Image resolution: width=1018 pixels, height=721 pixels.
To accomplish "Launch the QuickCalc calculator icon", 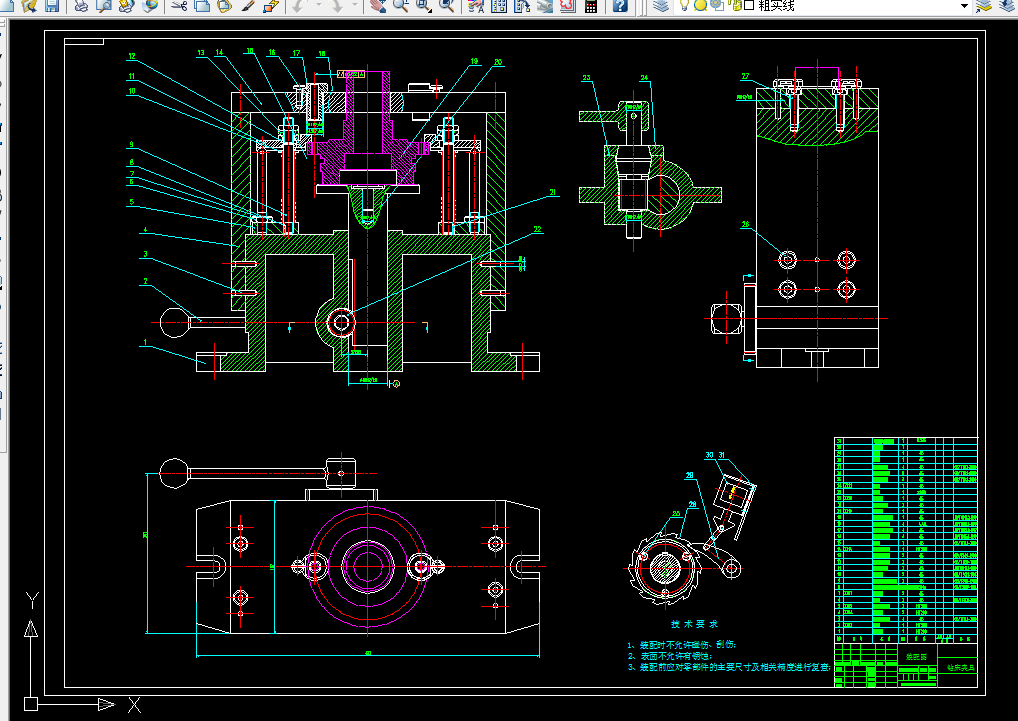I will pyautogui.click(x=591, y=6).
